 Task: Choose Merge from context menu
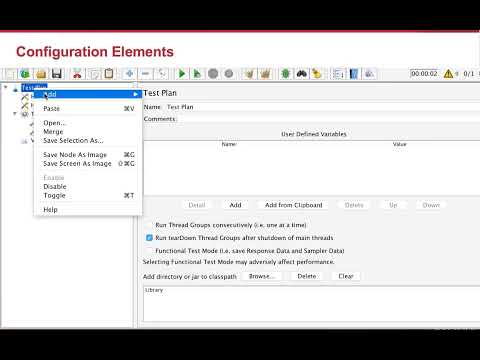pos(88,132)
